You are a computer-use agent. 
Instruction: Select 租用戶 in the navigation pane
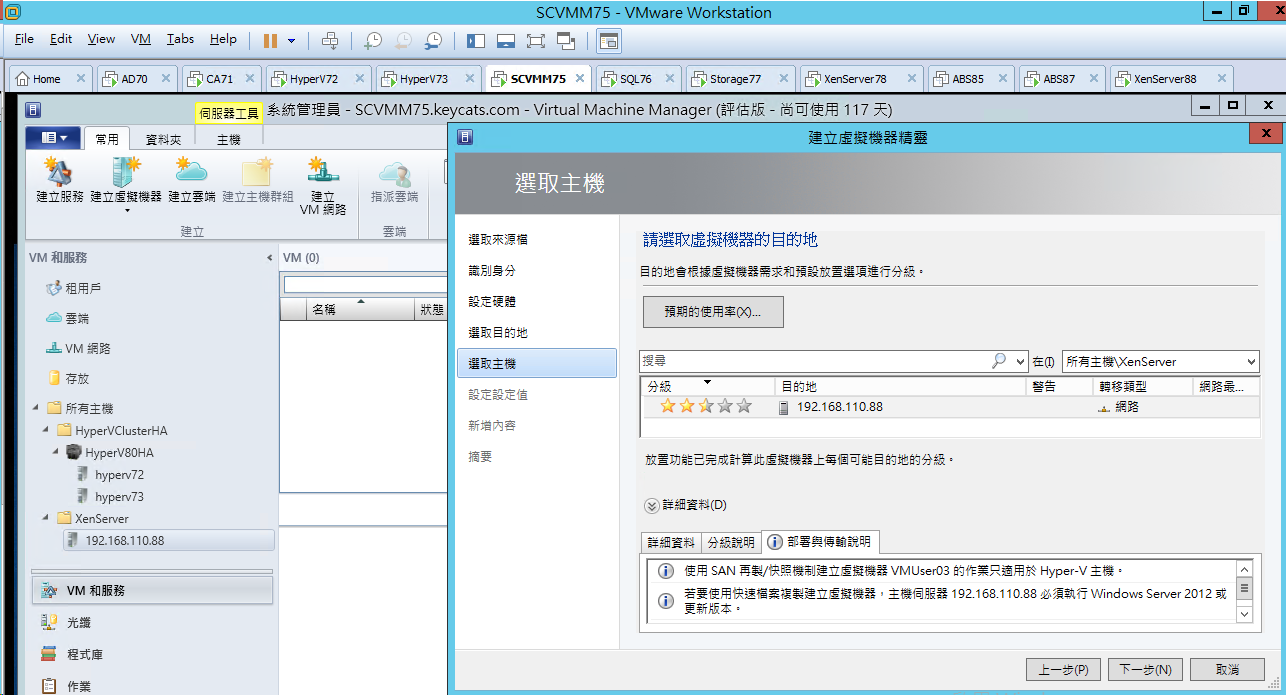tap(83, 288)
